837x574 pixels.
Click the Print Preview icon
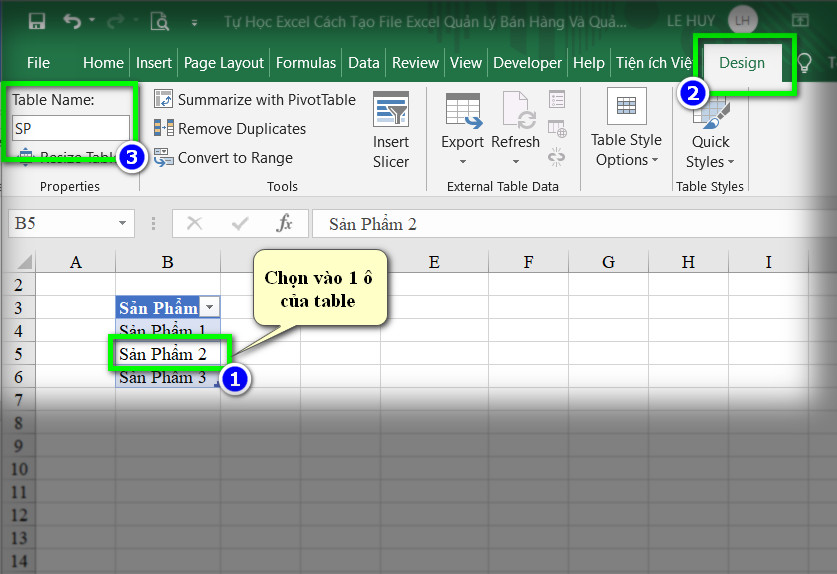point(160,22)
